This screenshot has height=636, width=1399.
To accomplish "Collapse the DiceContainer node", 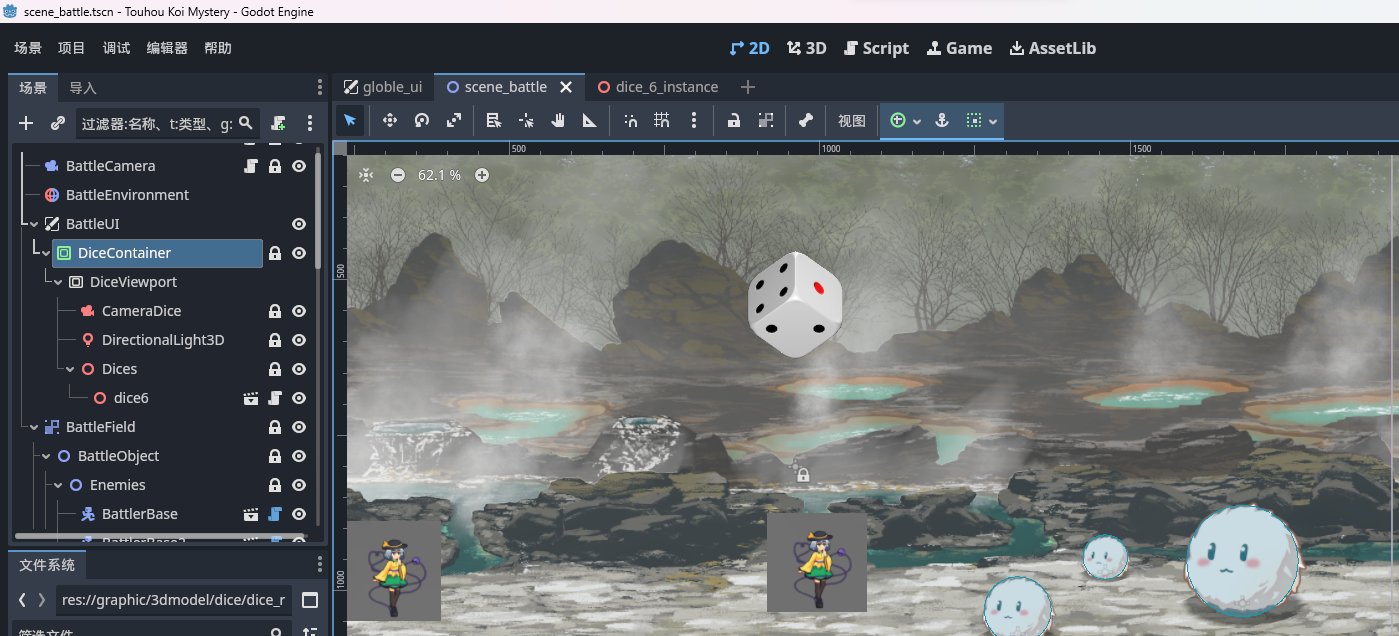I will coord(46,253).
